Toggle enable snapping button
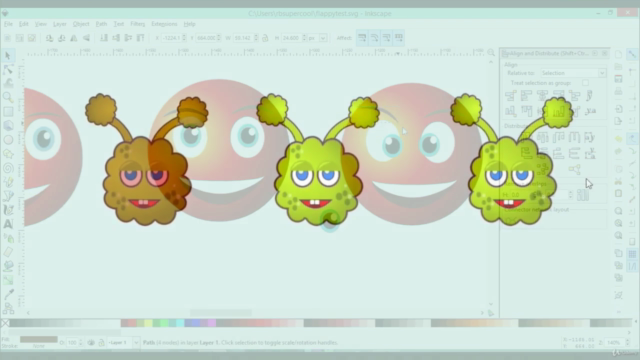 coord(632,54)
